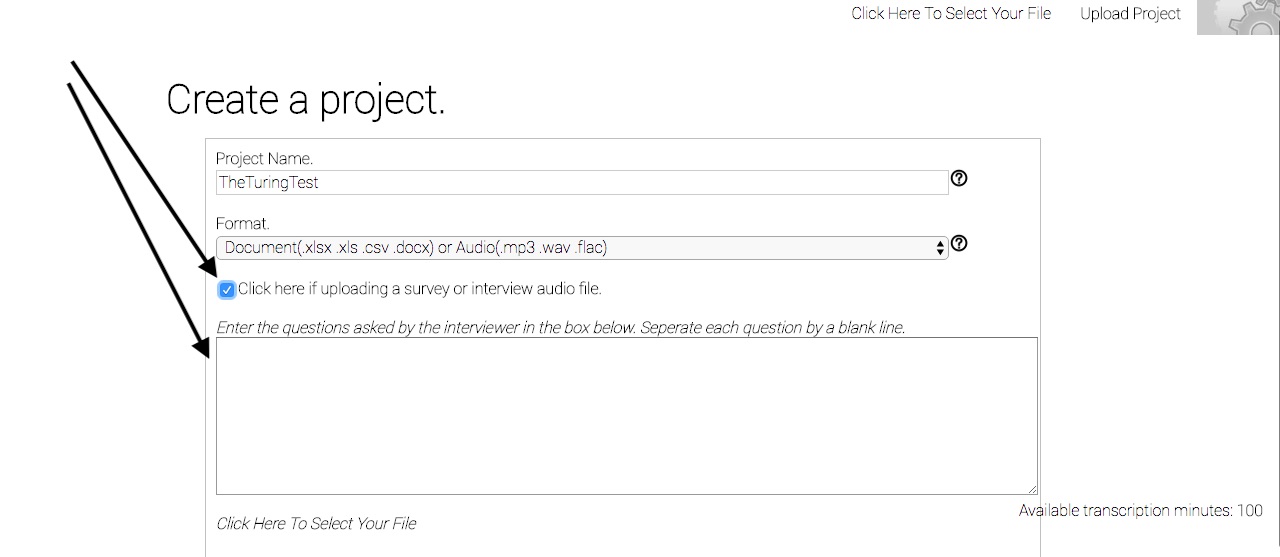Open the Format dropdown list
Screen dimensions: 1280x557
click(x=580, y=248)
